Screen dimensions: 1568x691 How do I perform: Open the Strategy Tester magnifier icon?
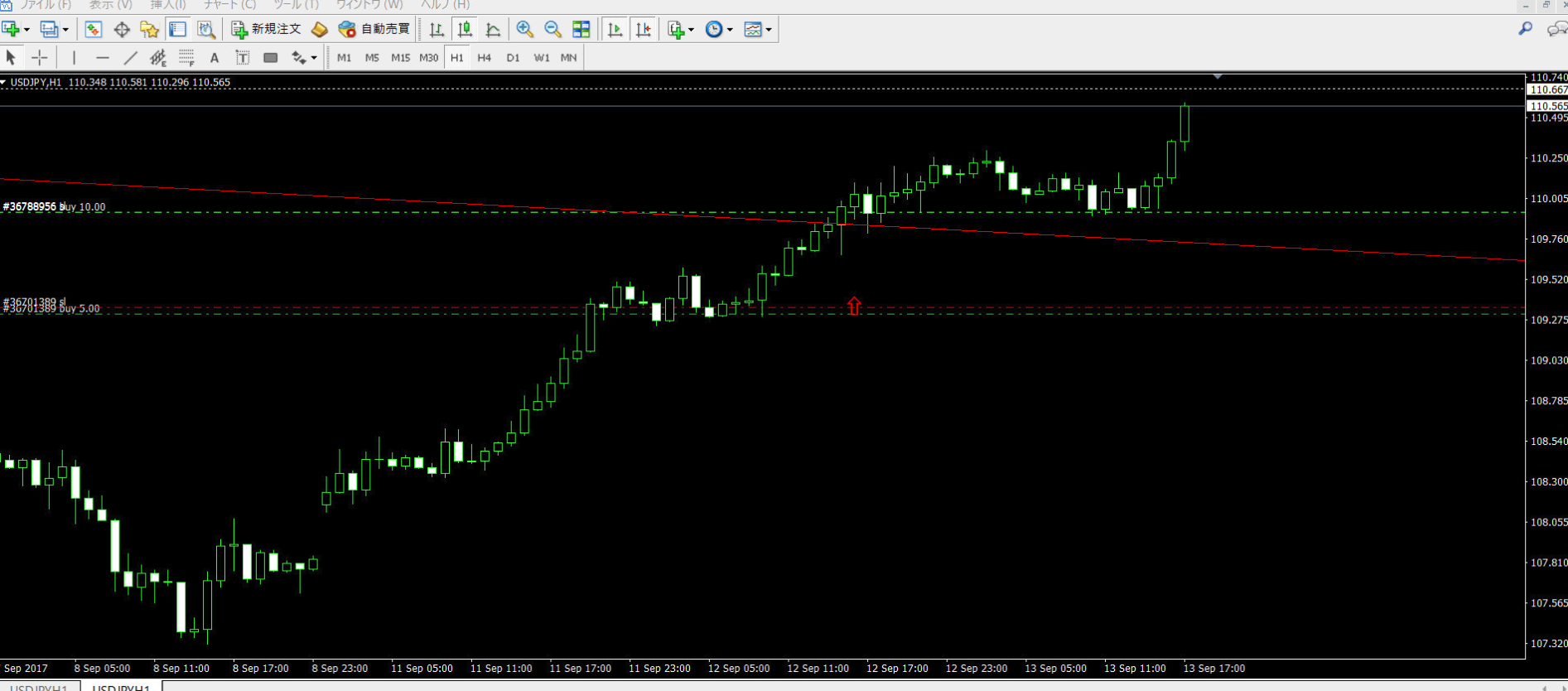(206, 29)
